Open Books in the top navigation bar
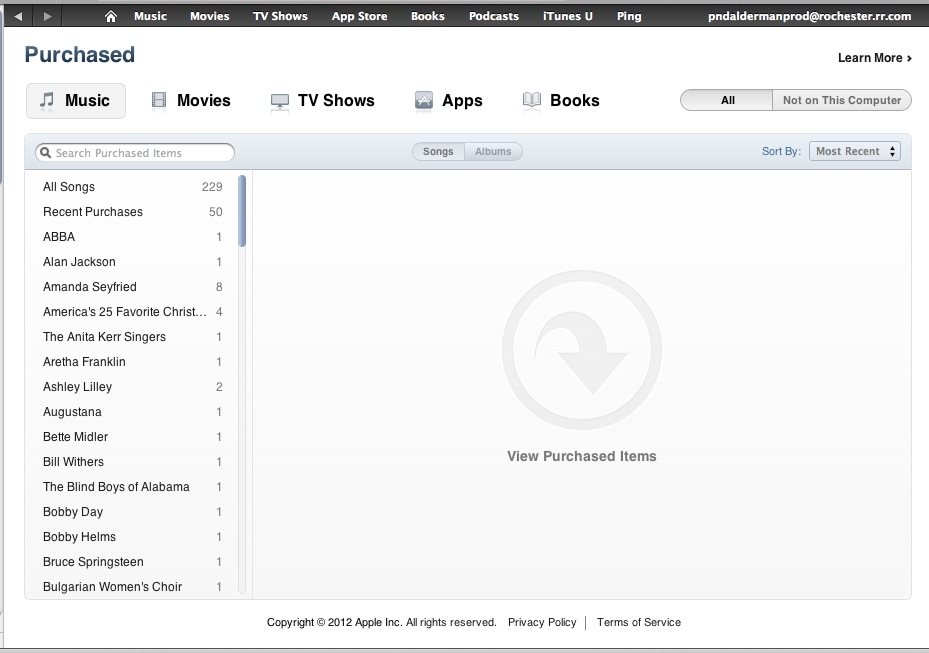Screen dimensions: 929x653 [428, 16]
